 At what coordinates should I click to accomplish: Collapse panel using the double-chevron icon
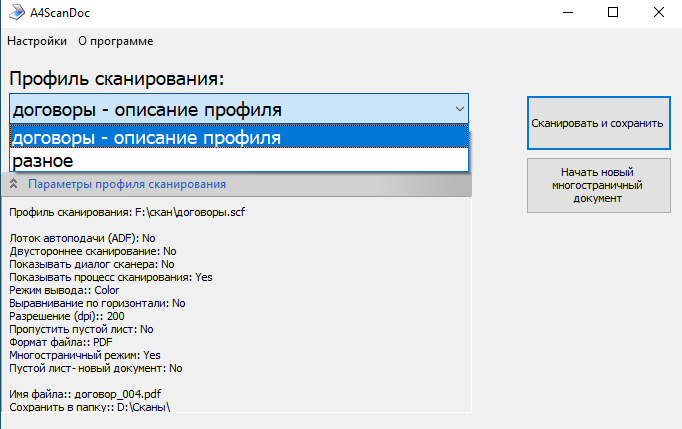click(x=15, y=184)
